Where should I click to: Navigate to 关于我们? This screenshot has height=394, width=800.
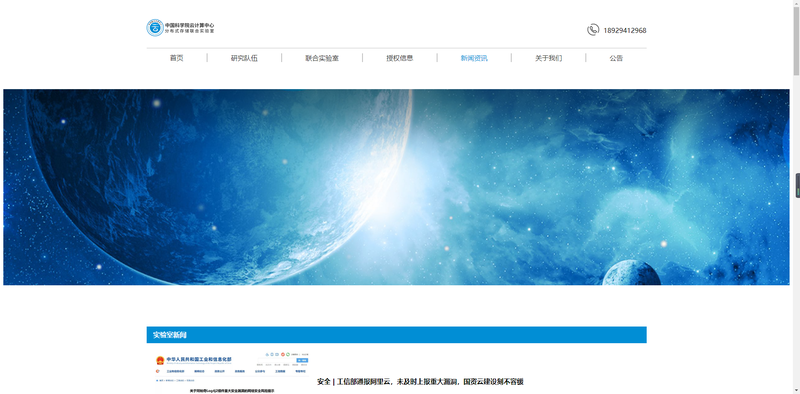click(x=548, y=58)
